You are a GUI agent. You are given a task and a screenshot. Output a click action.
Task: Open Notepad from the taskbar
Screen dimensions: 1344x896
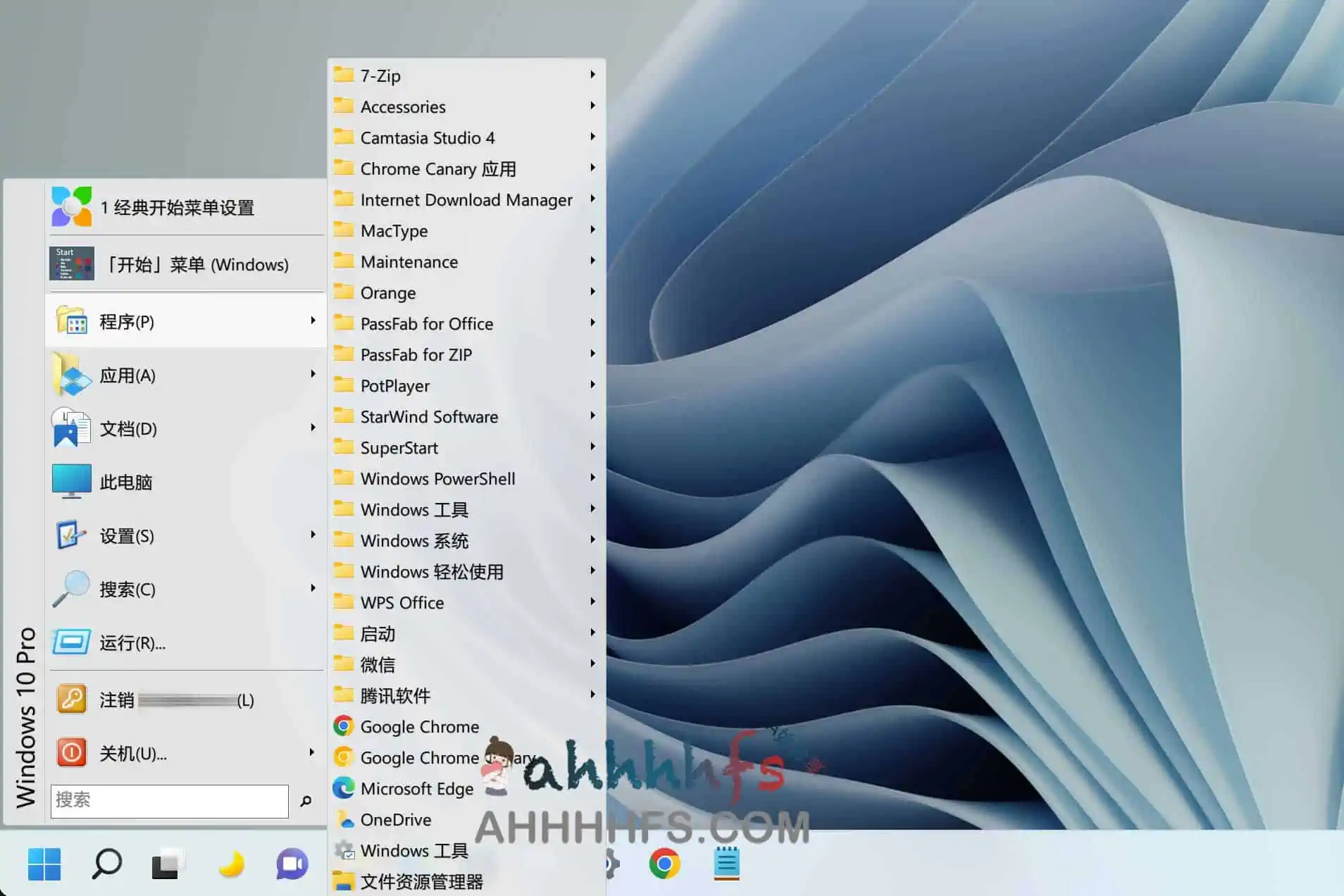726,864
